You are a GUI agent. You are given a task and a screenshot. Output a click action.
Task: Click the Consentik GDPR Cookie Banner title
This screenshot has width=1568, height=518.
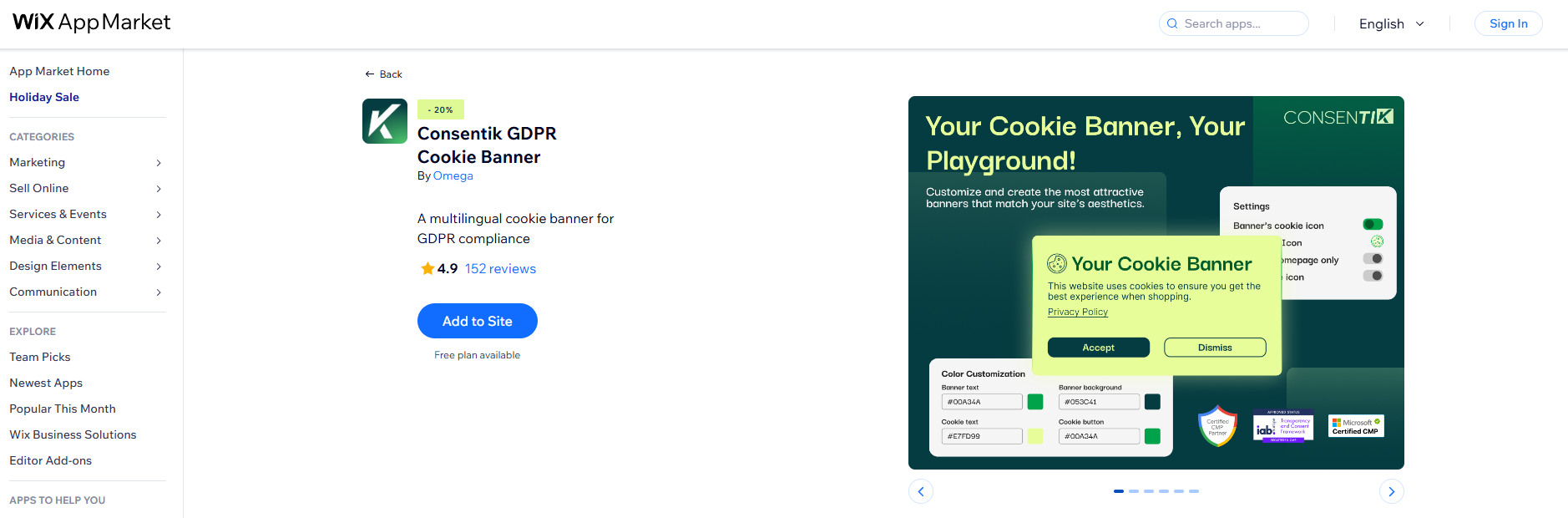coord(487,145)
